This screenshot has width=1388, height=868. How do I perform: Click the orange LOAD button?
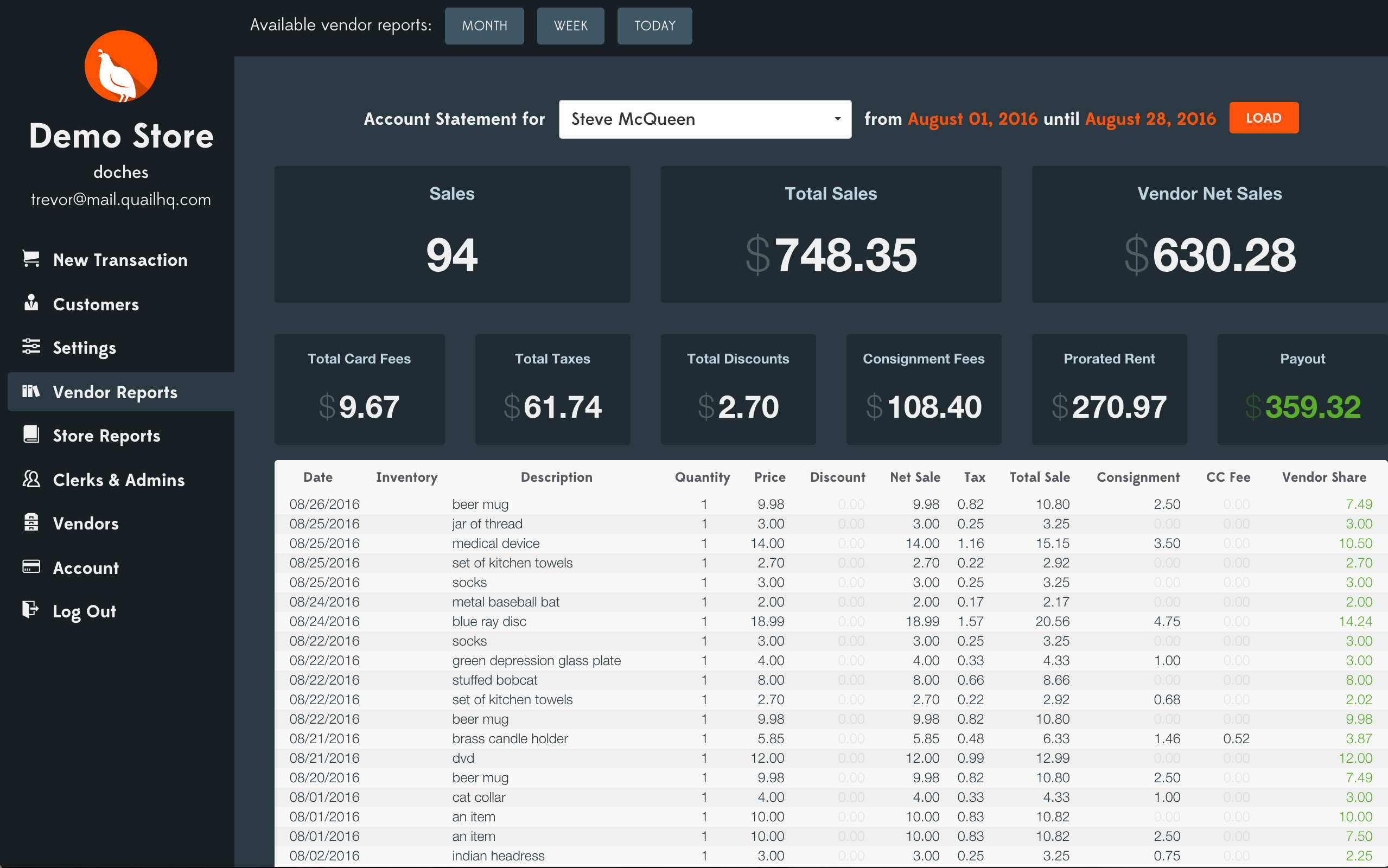pos(1264,118)
